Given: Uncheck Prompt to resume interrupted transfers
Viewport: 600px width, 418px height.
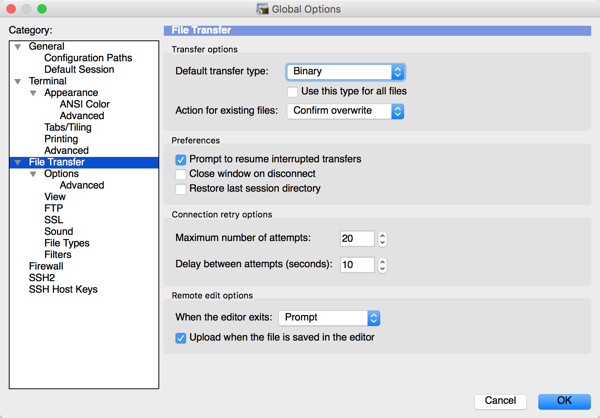Looking at the screenshot, I should click(181, 160).
